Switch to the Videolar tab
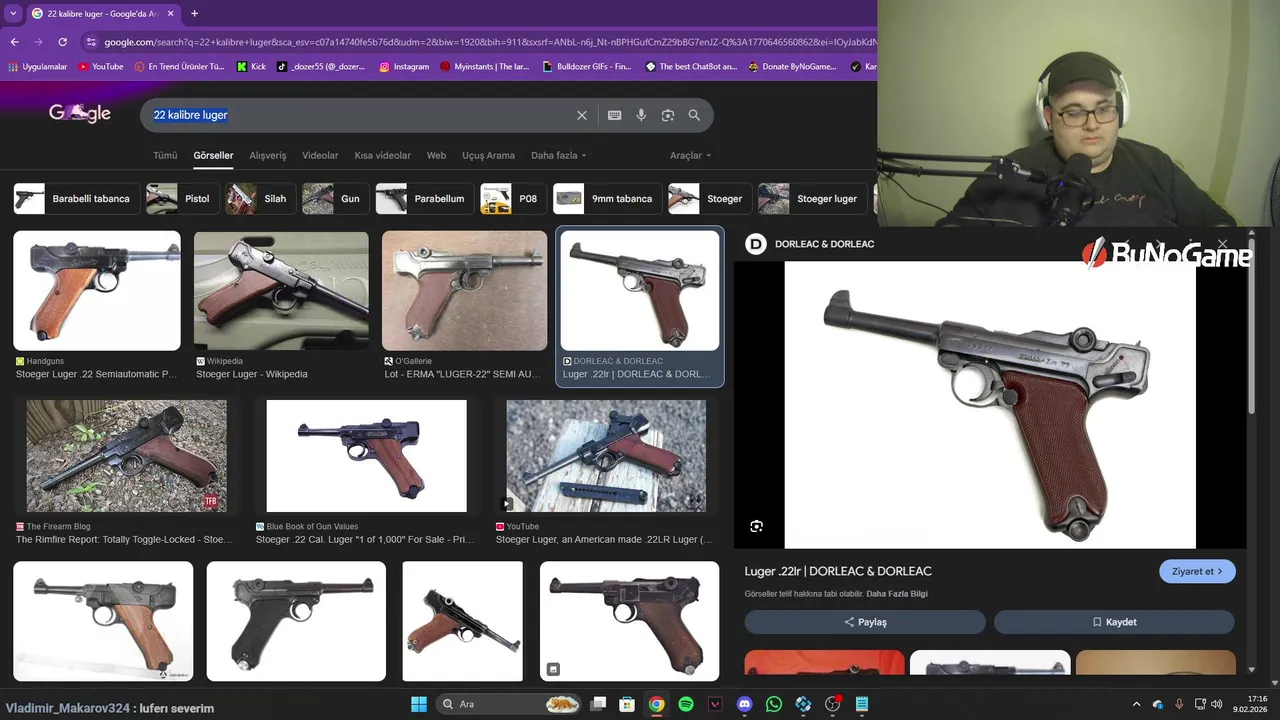This screenshot has width=1280, height=720. pyautogui.click(x=320, y=155)
